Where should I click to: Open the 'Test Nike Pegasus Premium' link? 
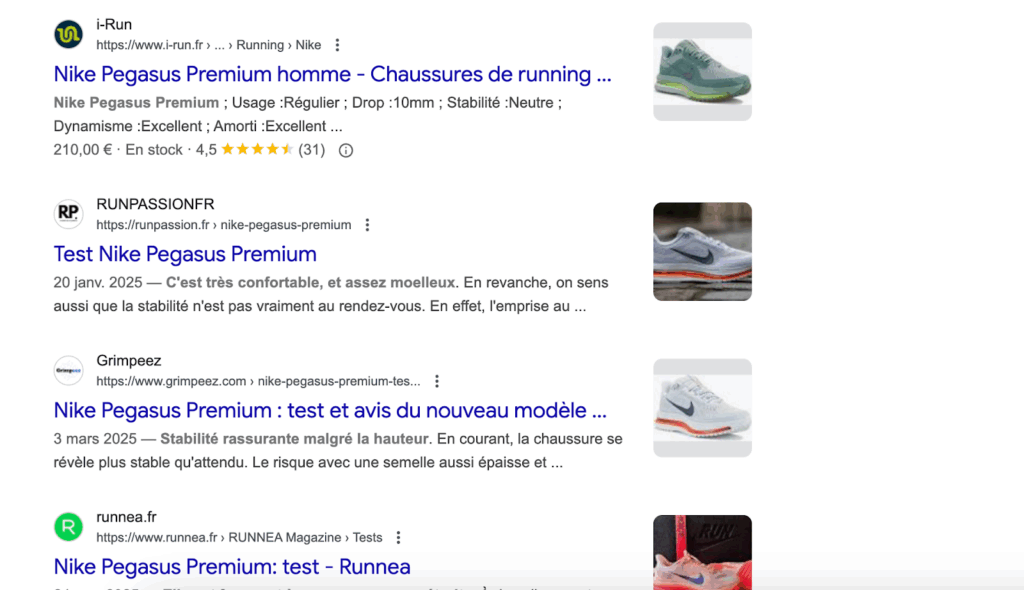pyautogui.click(x=185, y=254)
